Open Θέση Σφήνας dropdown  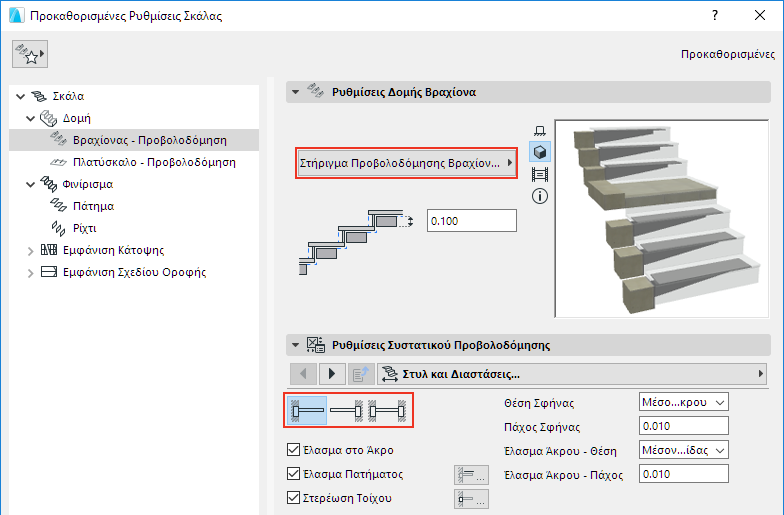684,402
